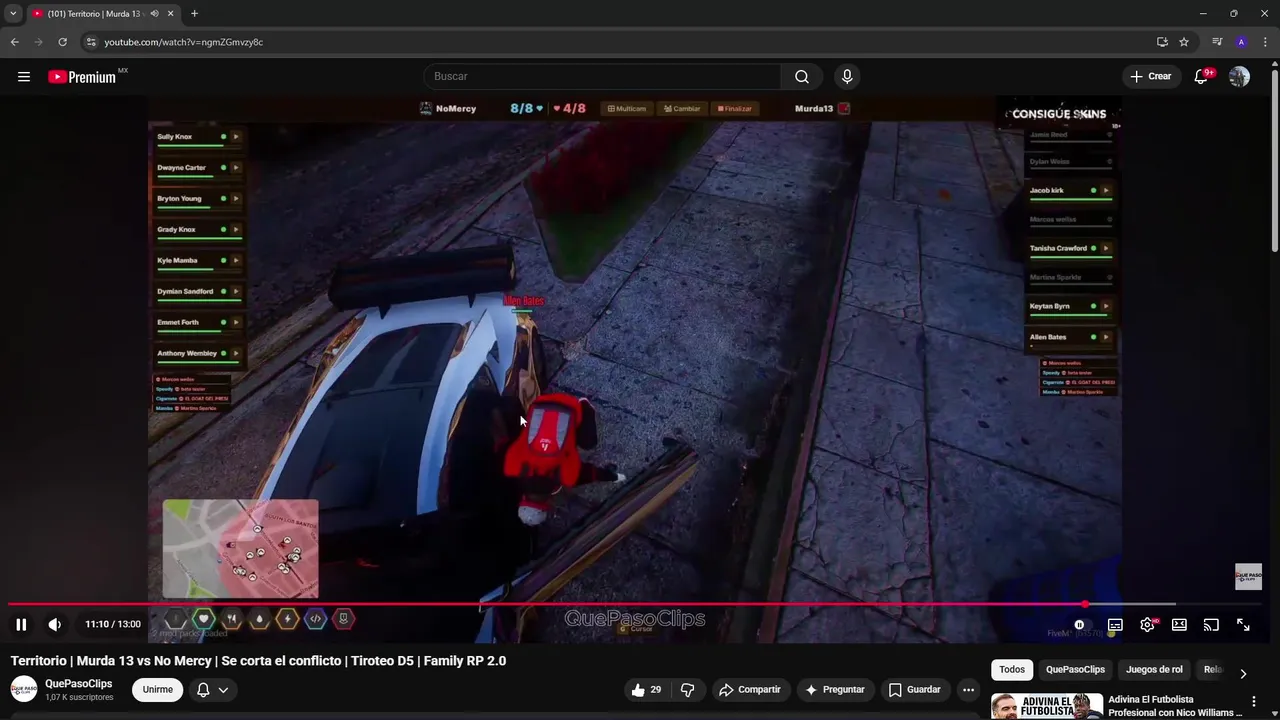The height and width of the screenshot is (720, 1280).
Task: Click the 11:10 / 13:00 time display
Action: tap(113, 624)
